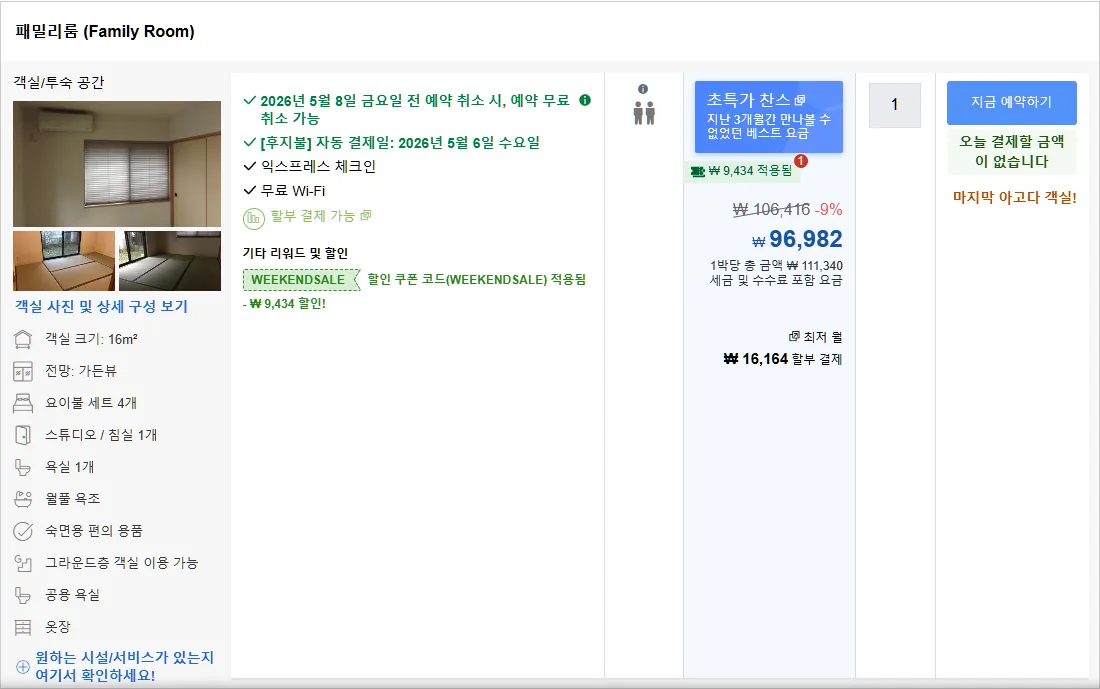
Task: Click the sleep comfort items checkmark icon
Action: click(x=23, y=531)
